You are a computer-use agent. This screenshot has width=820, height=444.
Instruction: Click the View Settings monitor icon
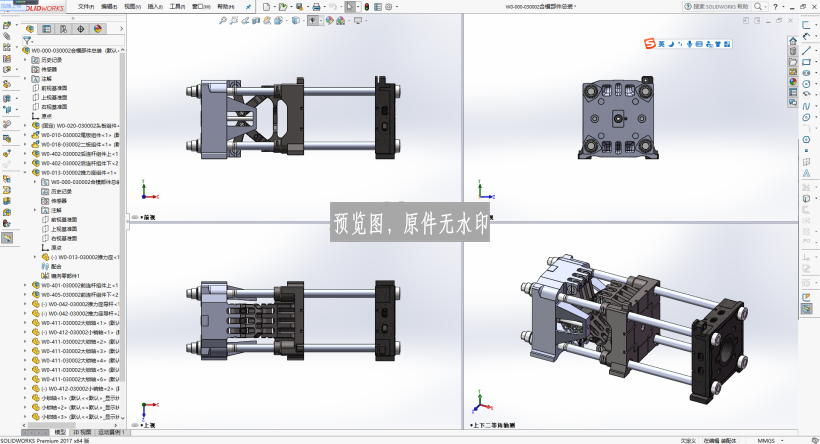358,20
